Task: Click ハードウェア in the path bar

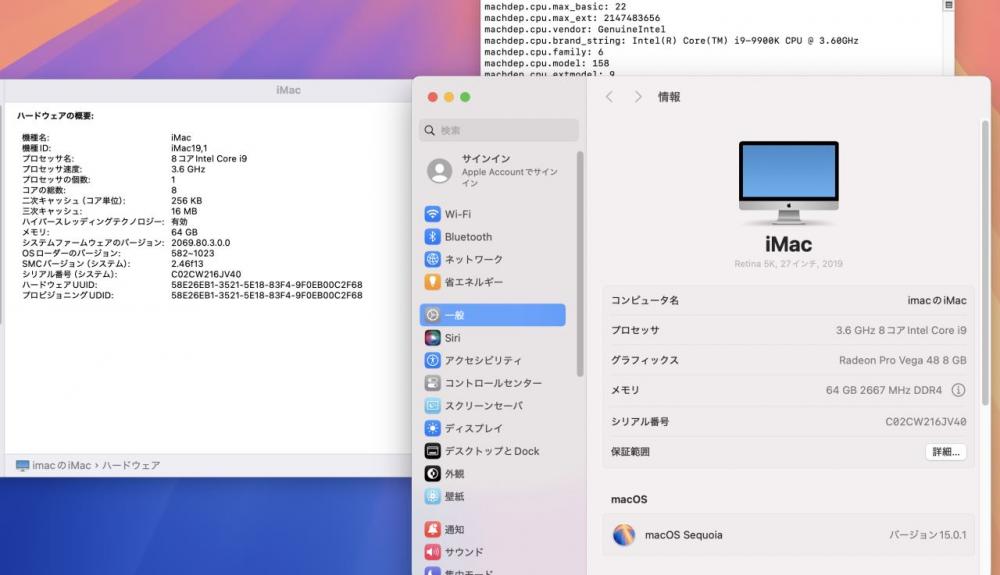Action: (131, 465)
